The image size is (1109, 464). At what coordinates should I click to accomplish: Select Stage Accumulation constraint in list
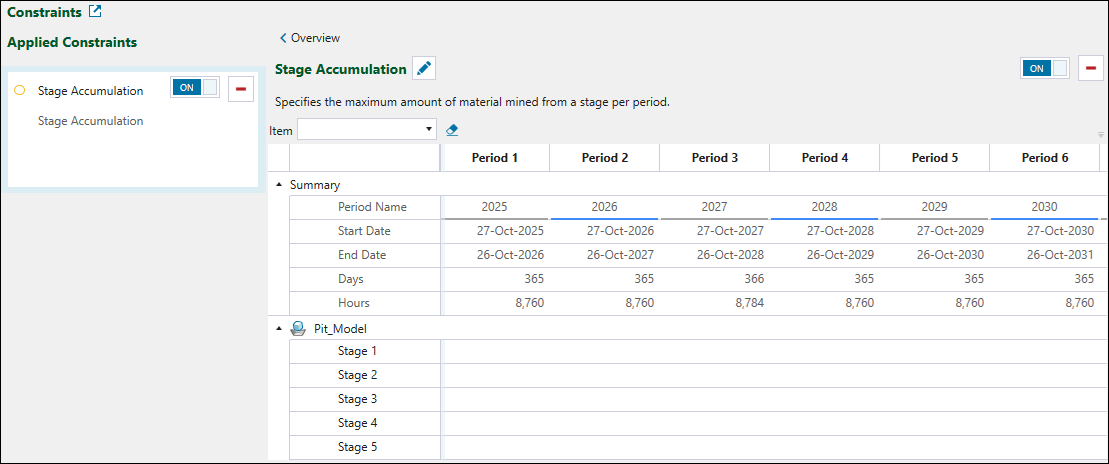[x=90, y=91]
